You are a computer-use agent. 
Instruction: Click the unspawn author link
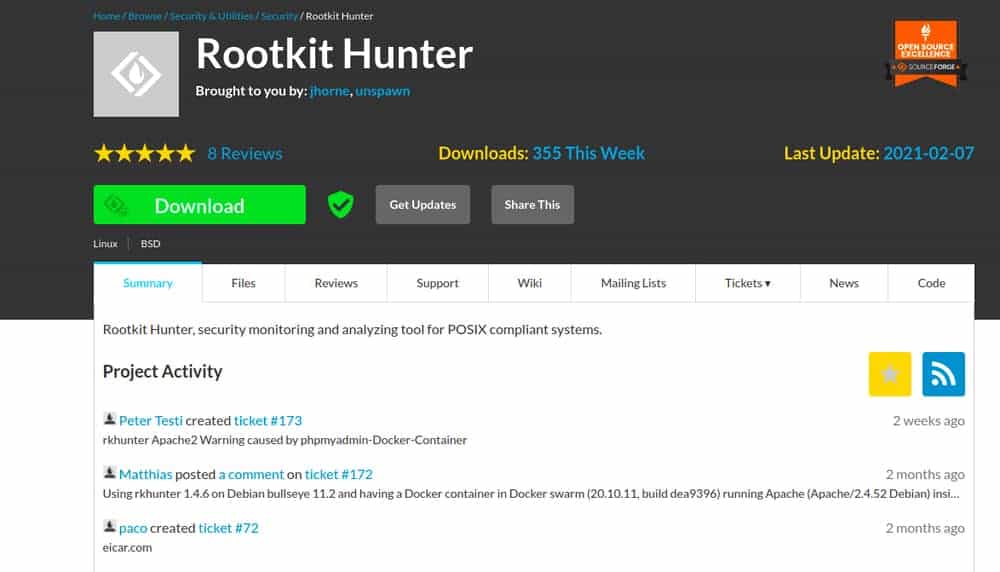(x=383, y=91)
